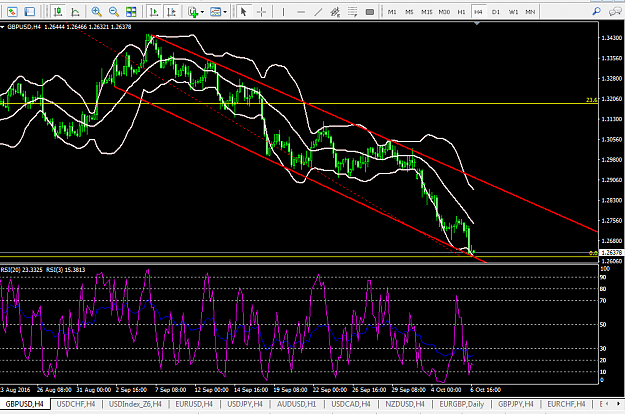This screenshot has width=625, height=414.
Task: Open the USDIndex_Z6,H4 chart tab
Action: point(136,404)
